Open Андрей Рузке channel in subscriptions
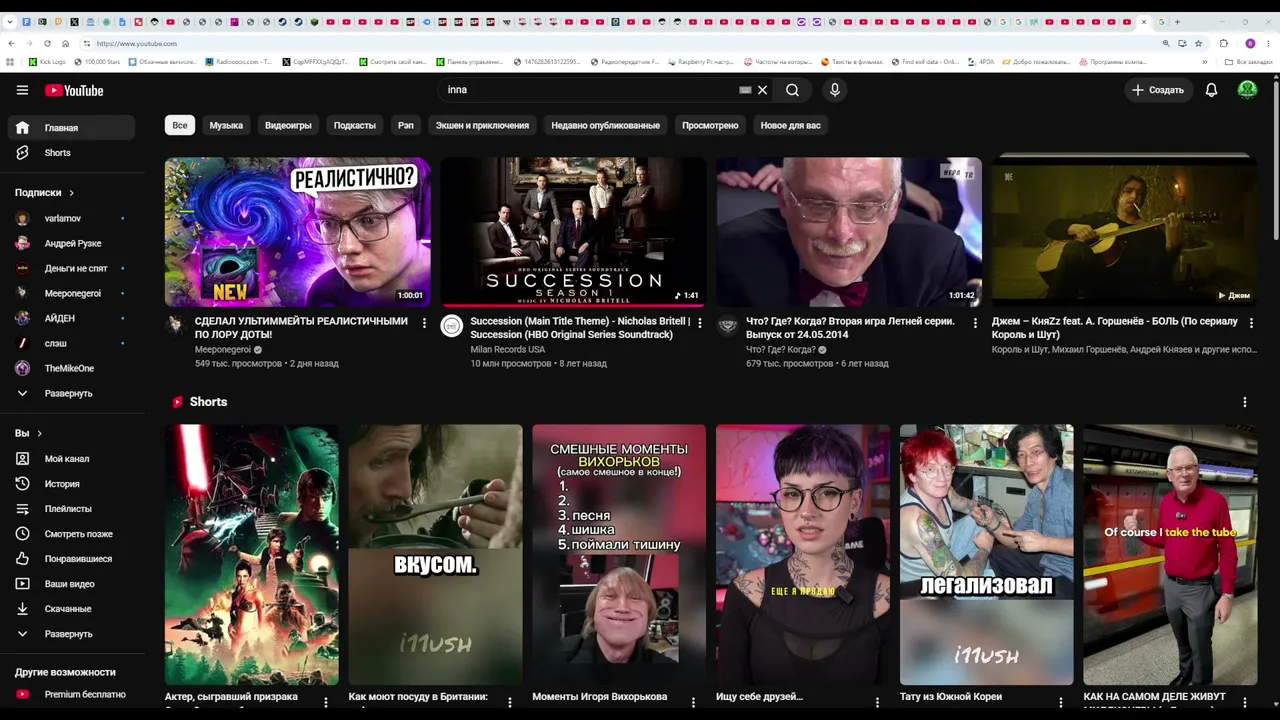The height and width of the screenshot is (720, 1280). point(70,244)
